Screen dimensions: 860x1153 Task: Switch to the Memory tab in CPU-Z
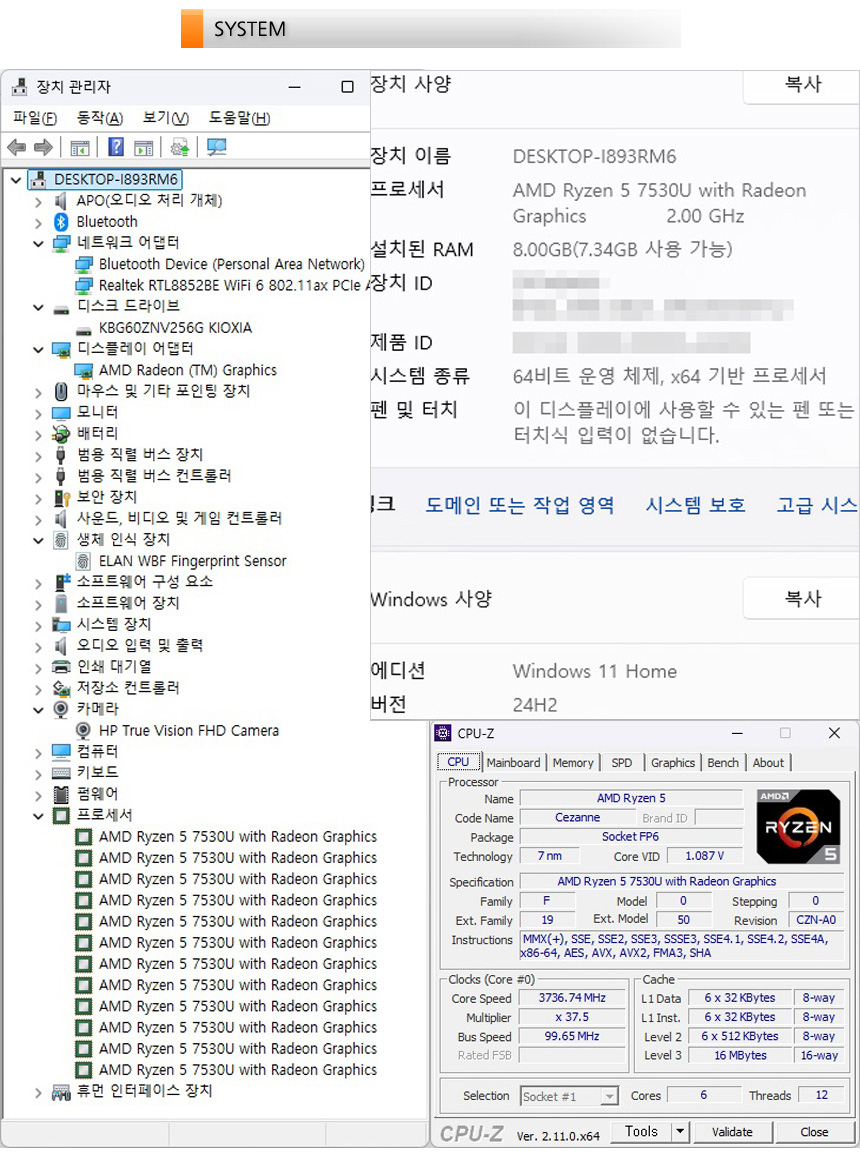pyautogui.click(x=573, y=763)
